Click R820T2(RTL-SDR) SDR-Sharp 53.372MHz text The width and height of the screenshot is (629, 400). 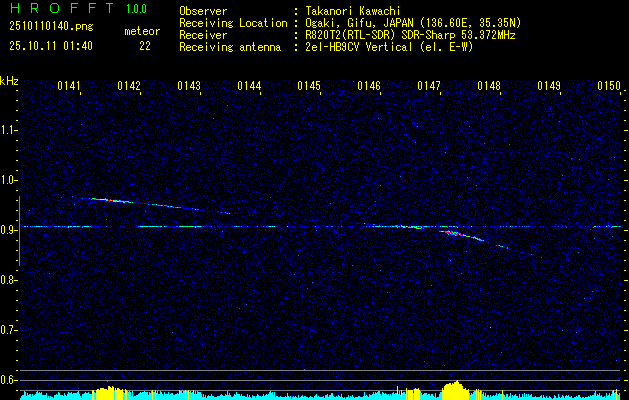(x=410, y=35)
